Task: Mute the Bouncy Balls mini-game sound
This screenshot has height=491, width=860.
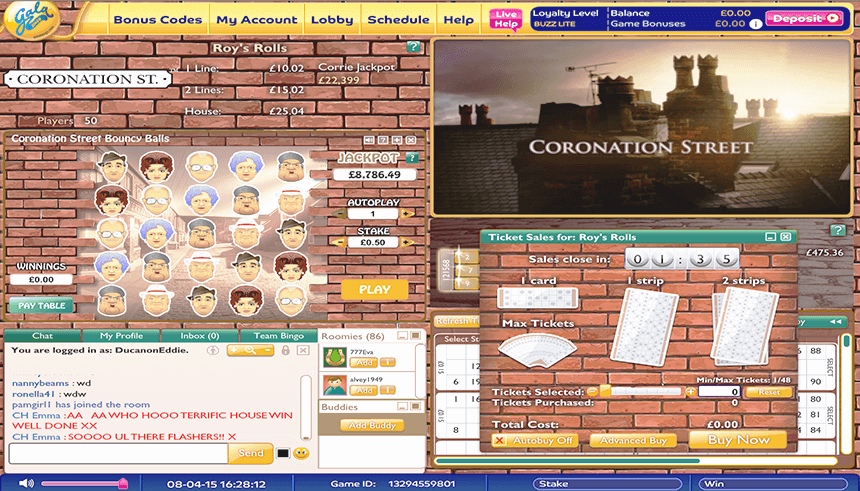Action: click(370, 140)
